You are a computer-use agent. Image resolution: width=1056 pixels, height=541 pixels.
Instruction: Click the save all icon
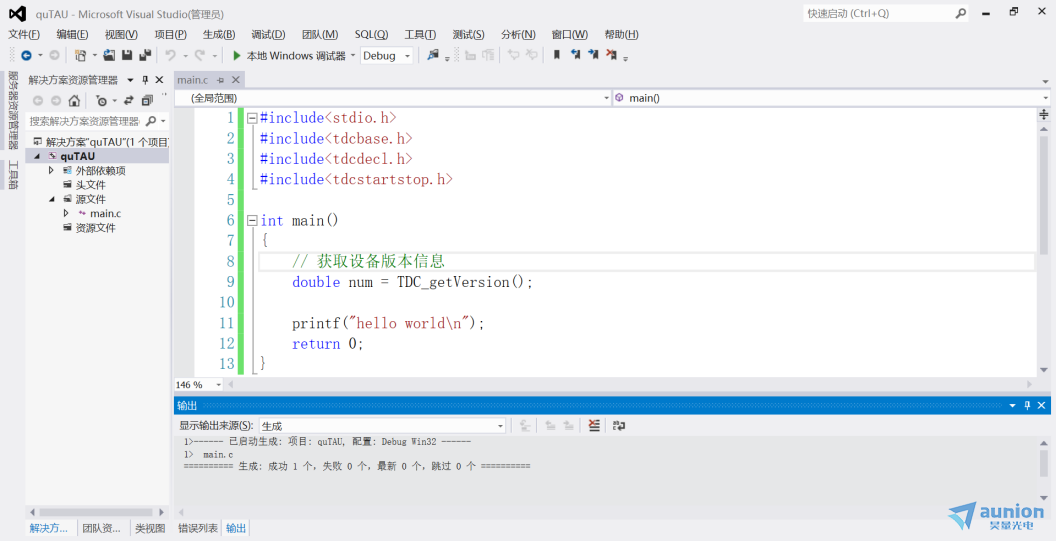[x=145, y=55]
